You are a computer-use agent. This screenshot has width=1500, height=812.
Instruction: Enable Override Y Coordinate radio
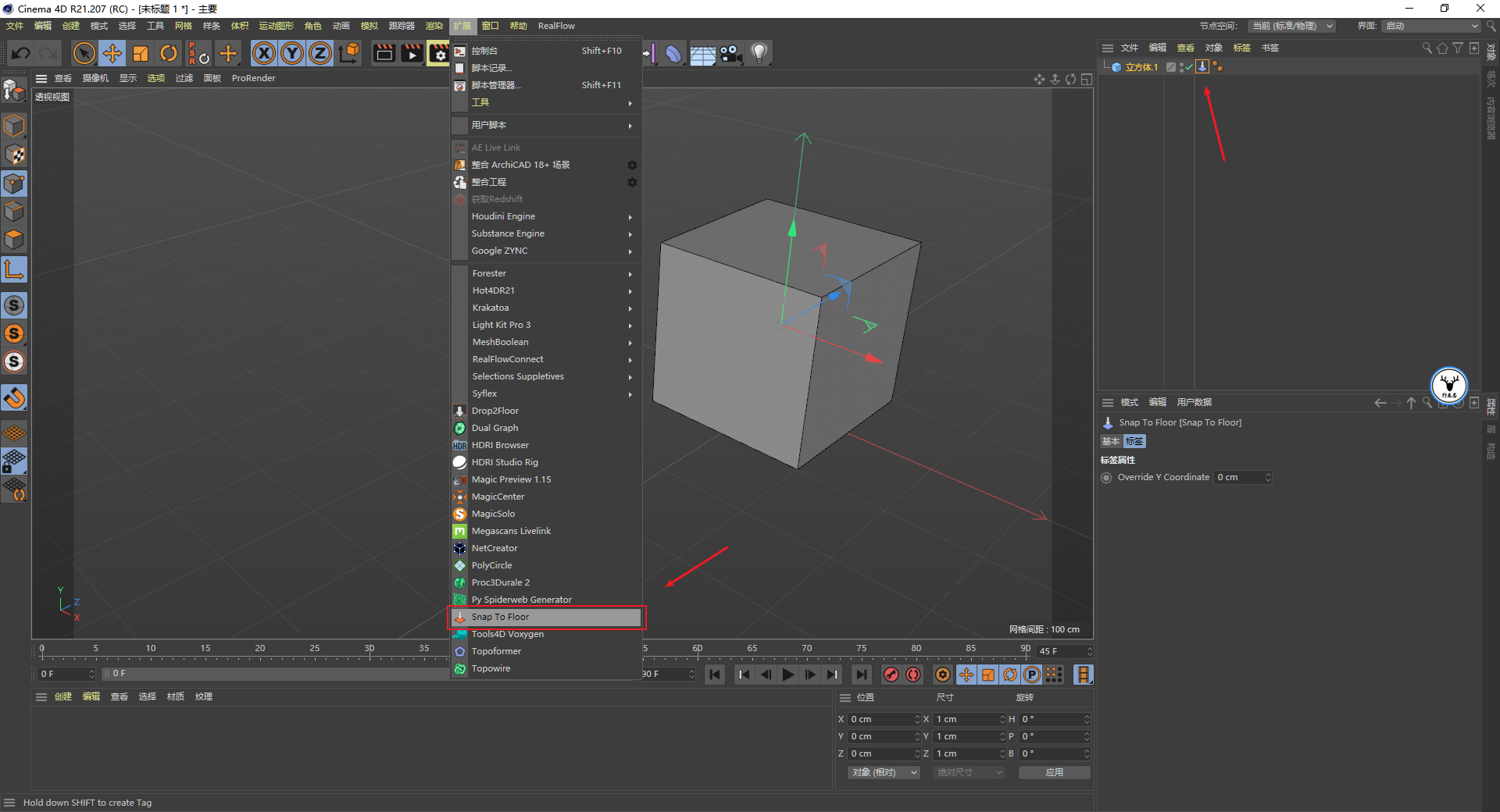[1106, 477]
